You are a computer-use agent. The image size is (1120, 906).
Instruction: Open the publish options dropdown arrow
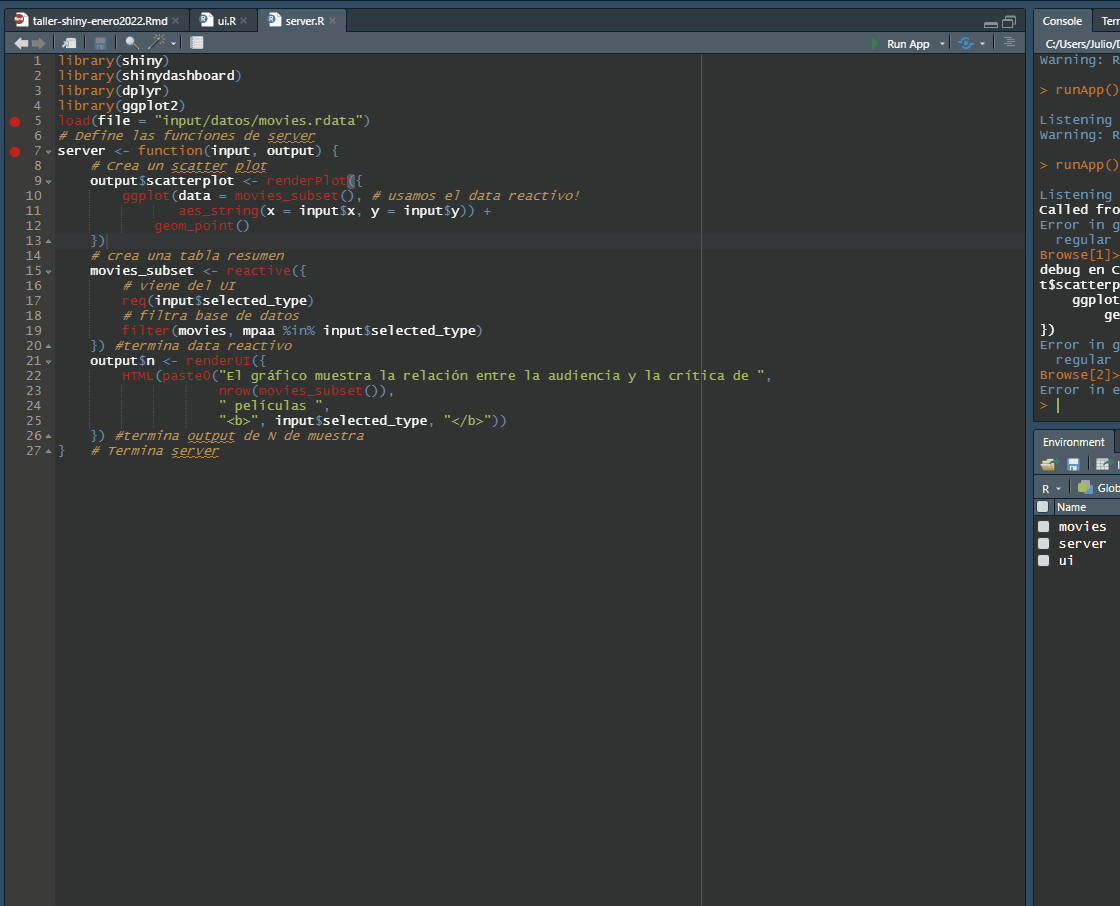[x=982, y=44]
